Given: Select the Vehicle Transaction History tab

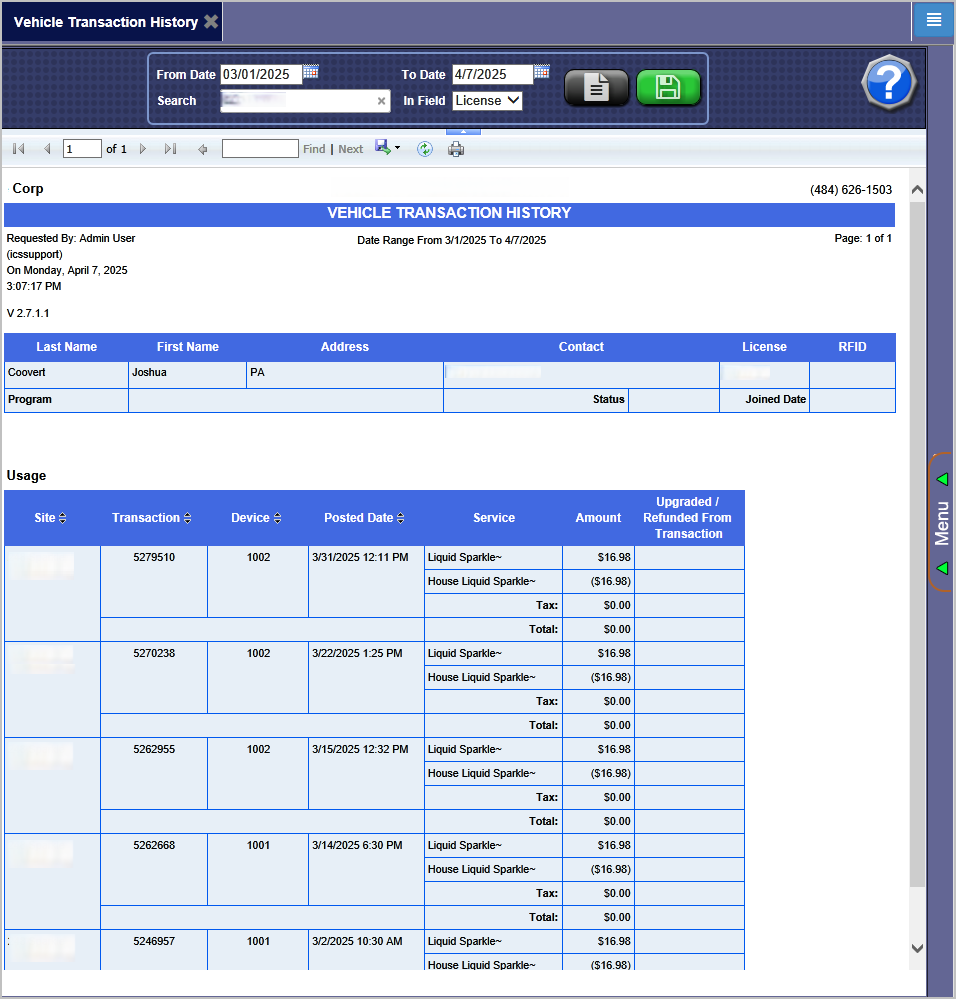Looking at the screenshot, I should 105,22.
